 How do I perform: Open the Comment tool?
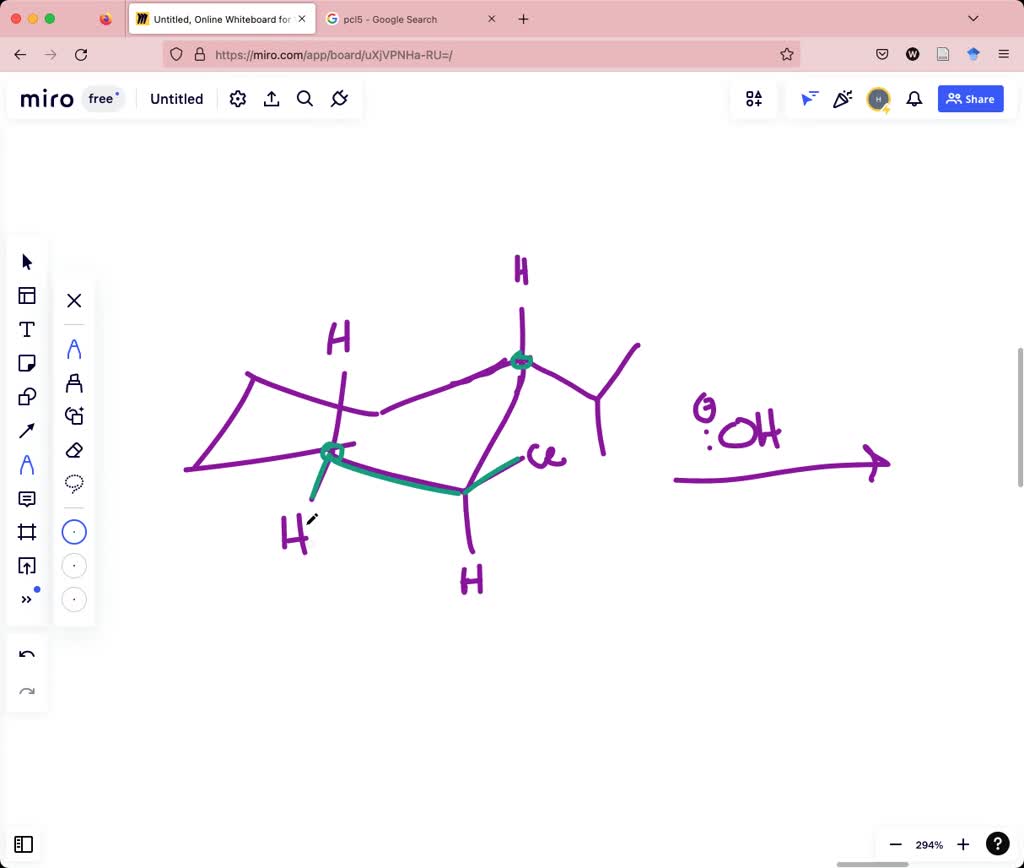tap(26, 498)
